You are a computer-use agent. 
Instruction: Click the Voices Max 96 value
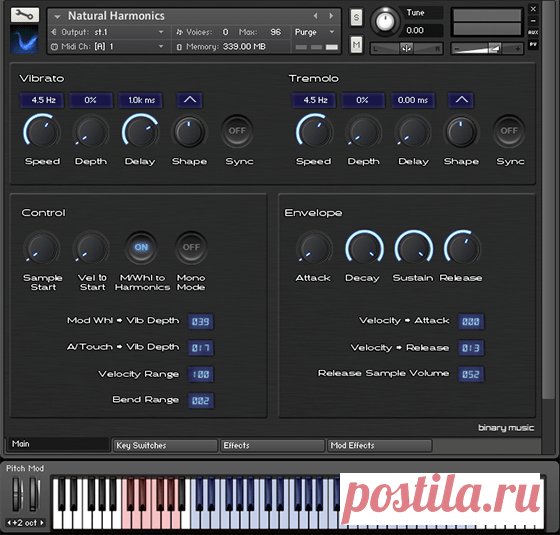pos(276,32)
